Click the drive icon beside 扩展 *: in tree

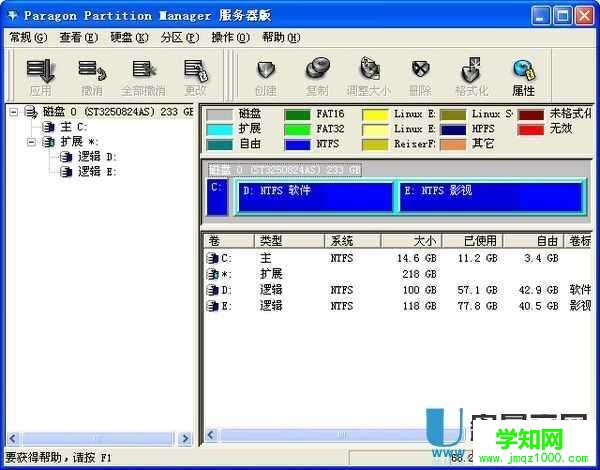coord(48,142)
